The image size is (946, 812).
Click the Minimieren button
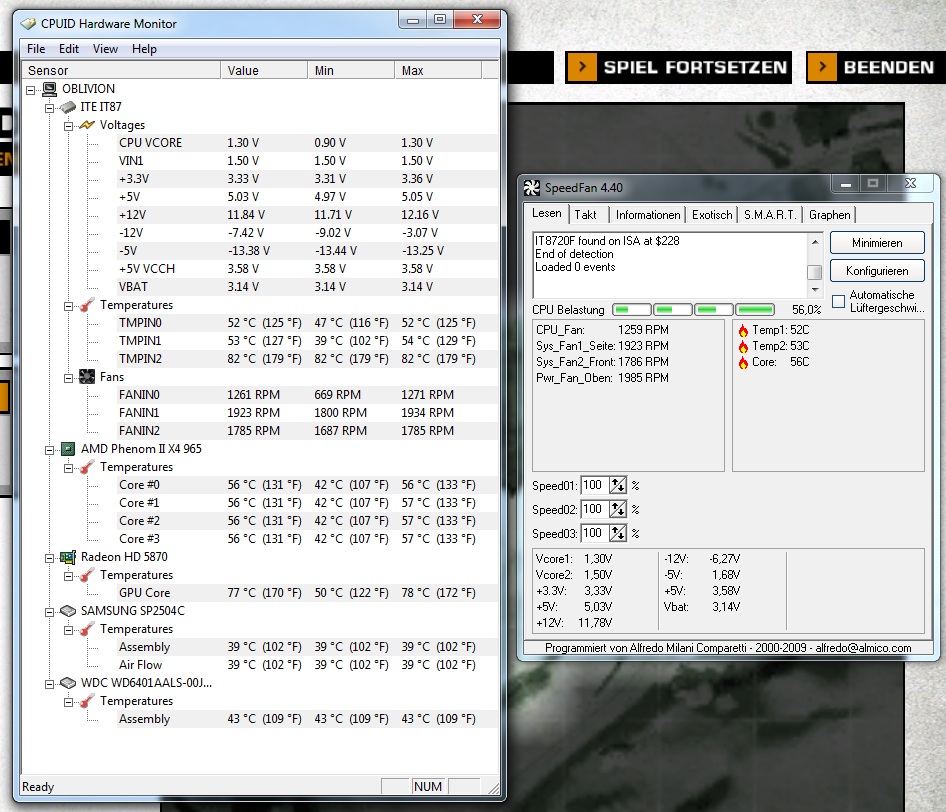tap(877, 243)
